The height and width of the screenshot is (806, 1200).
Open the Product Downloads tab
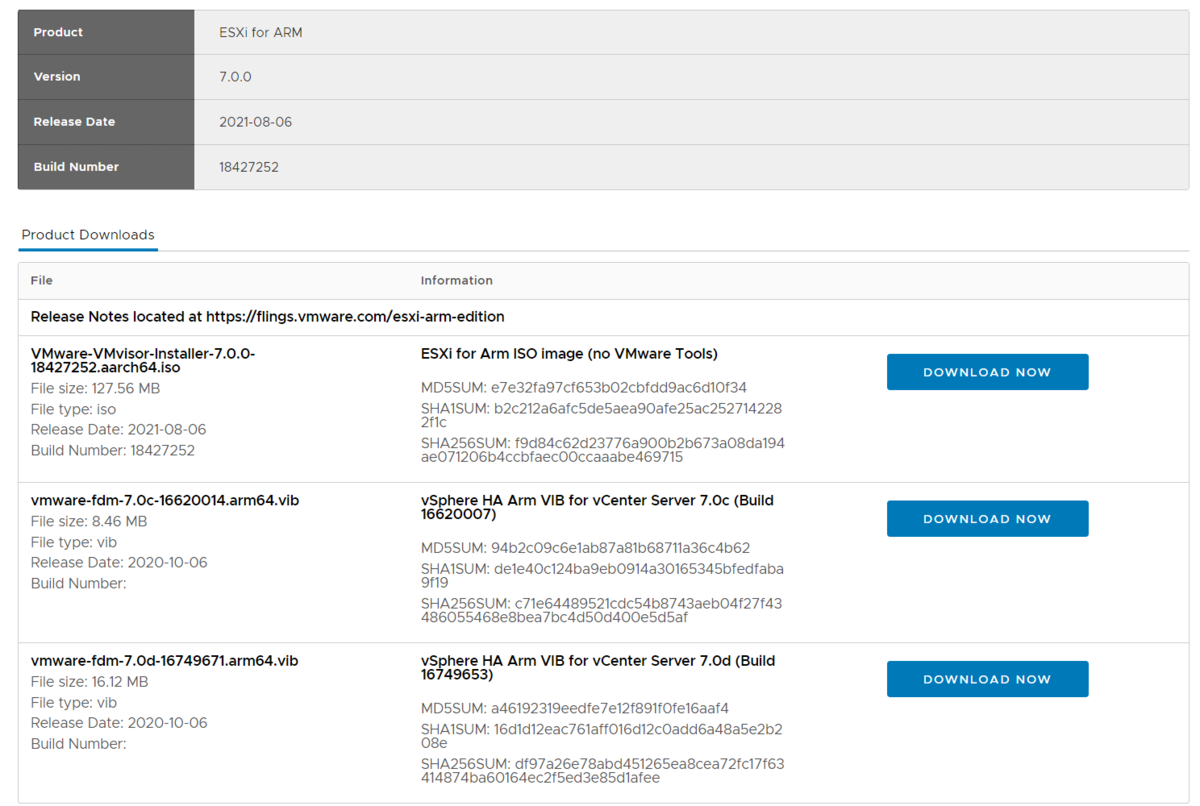(88, 235)
